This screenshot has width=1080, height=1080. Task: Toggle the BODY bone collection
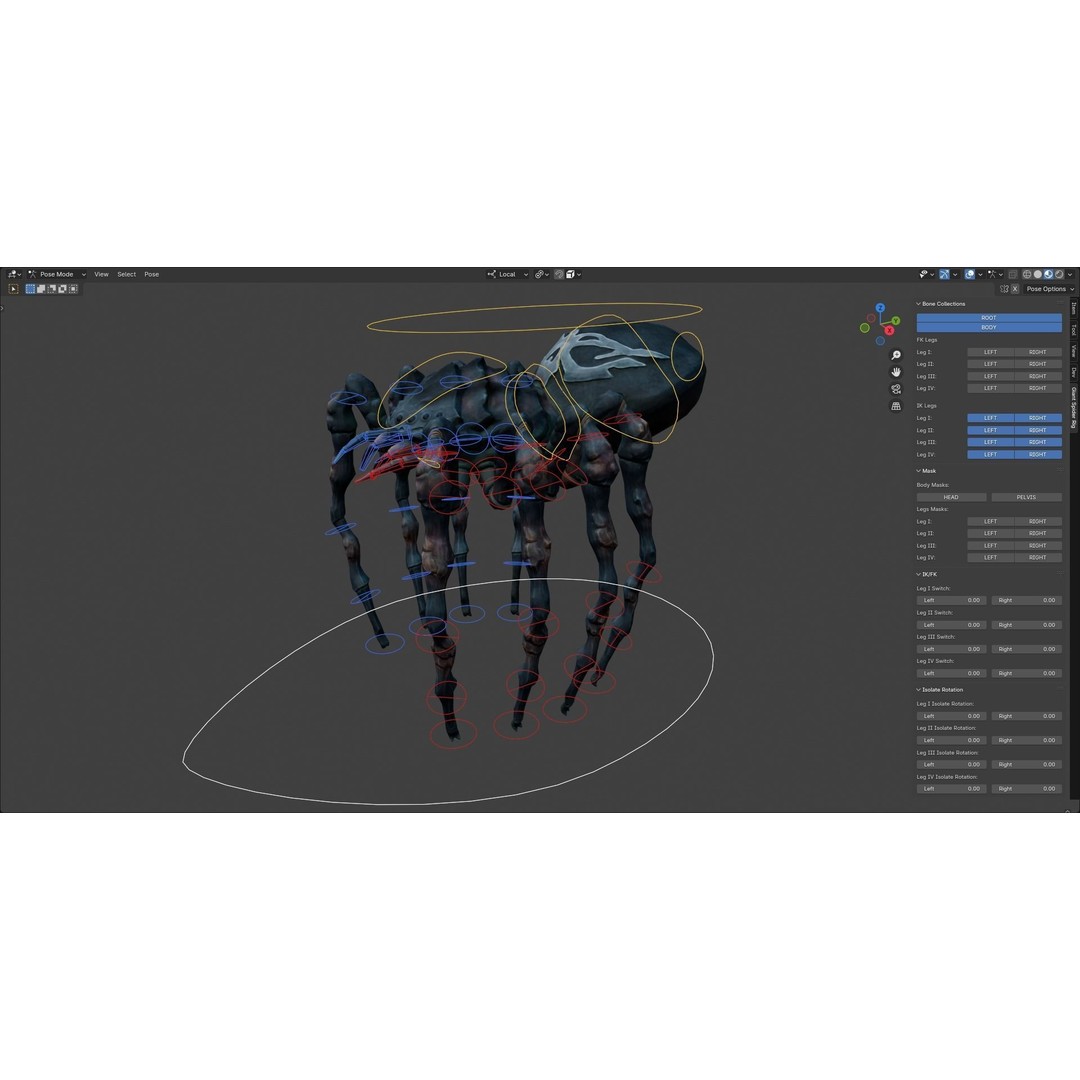click(989, 327)
